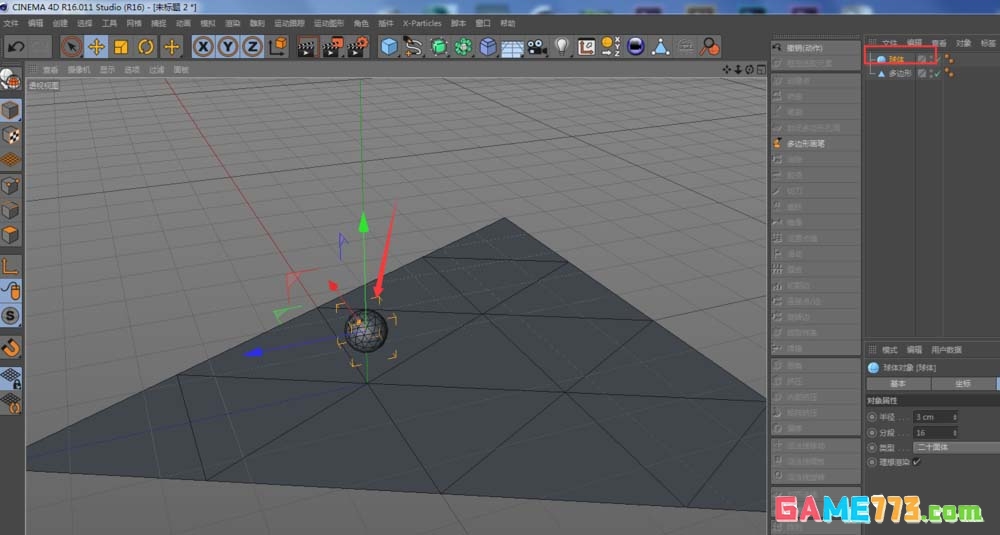
Task: Toggle the X axis lock
Action: pyautogui.click(x=203, y=47)
